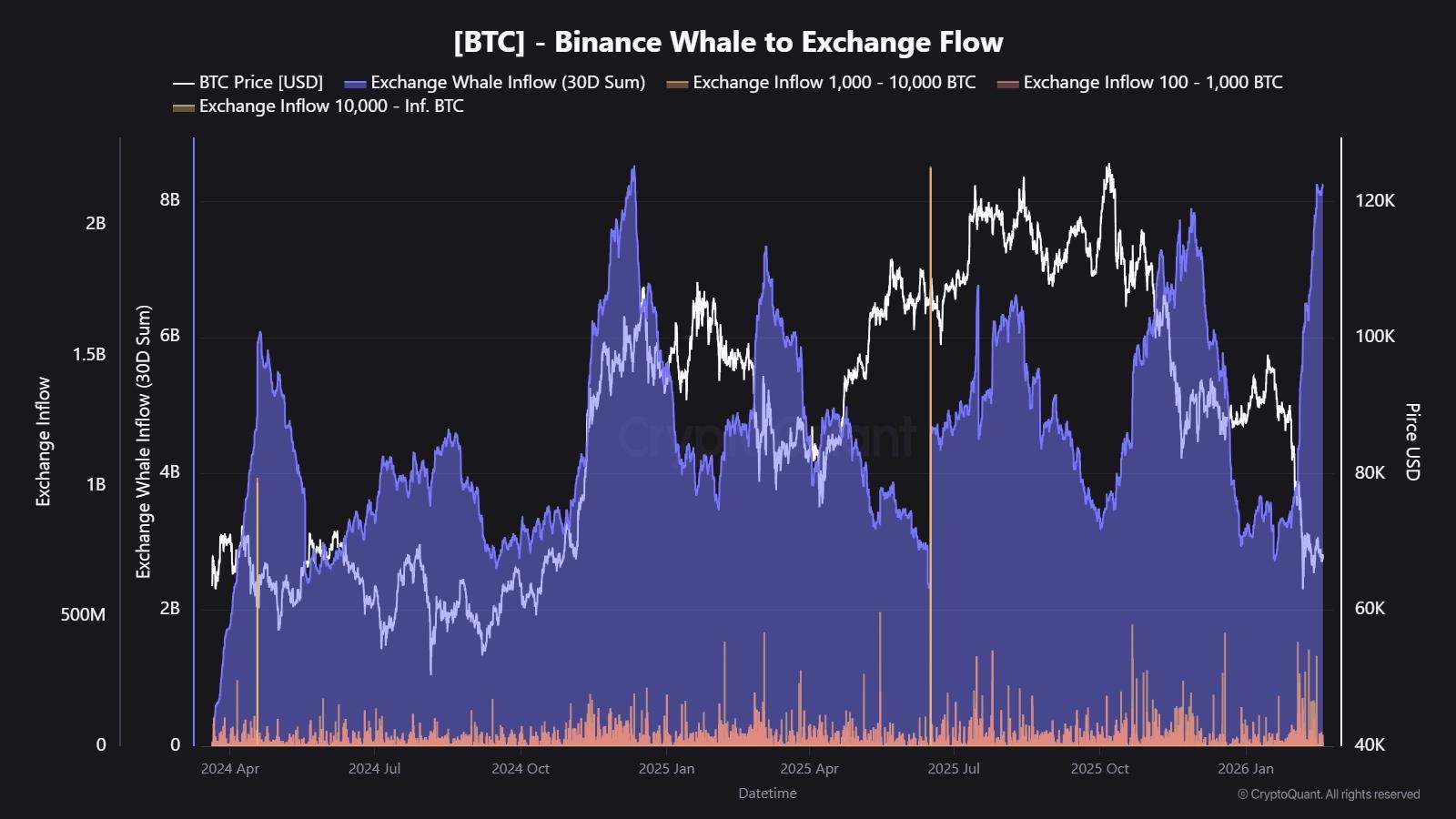
Task: Click the 2026 Jan date axis label
Action: point(1246,769)
